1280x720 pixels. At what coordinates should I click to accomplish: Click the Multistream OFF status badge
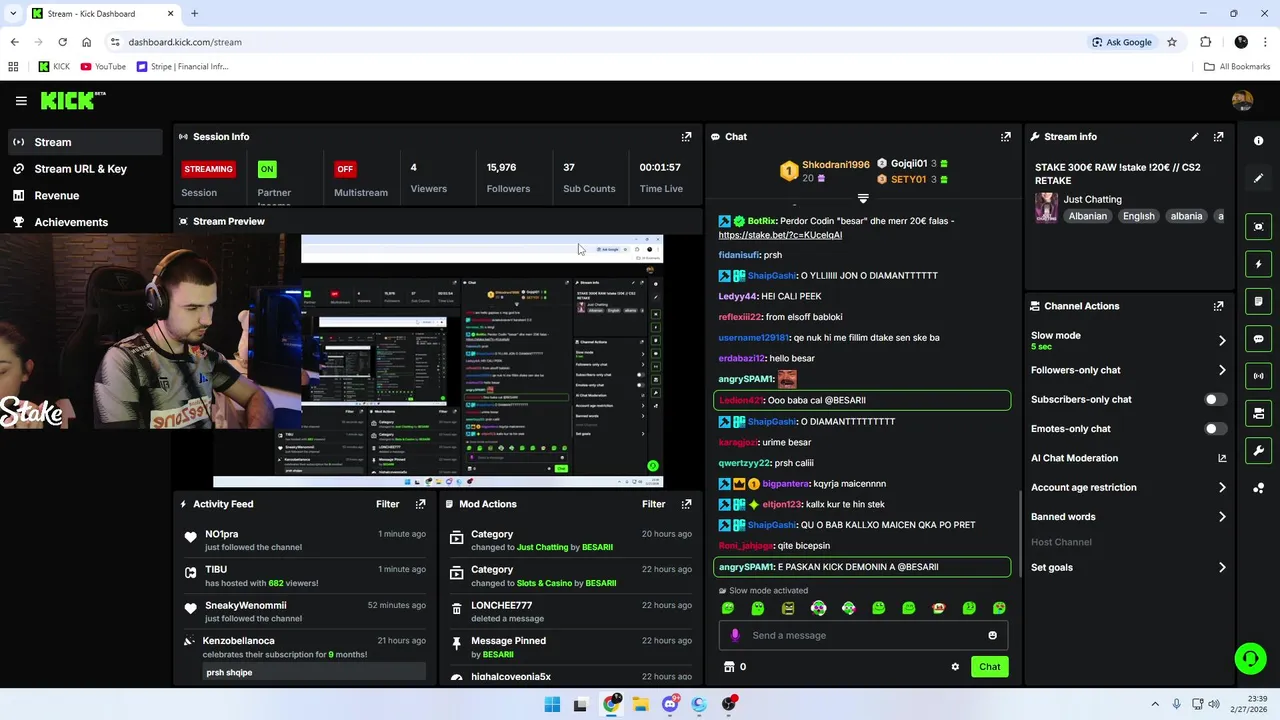tap(345, 169)
